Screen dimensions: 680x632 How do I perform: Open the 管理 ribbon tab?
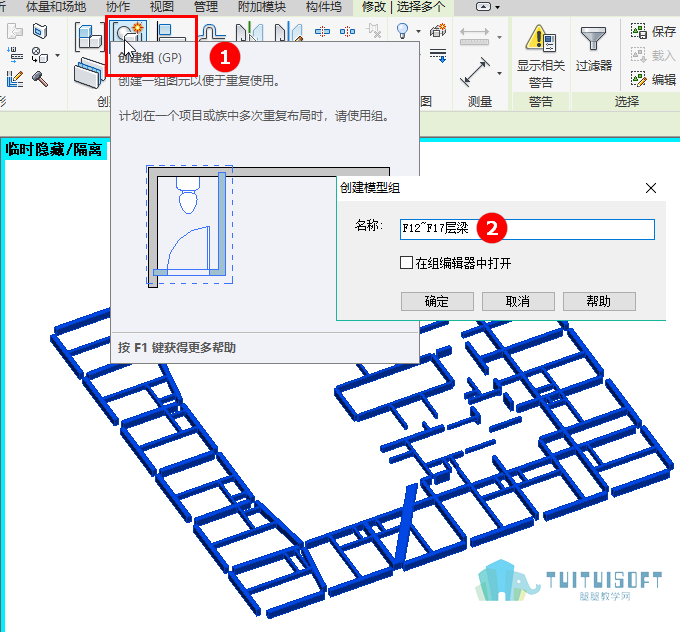206,7
